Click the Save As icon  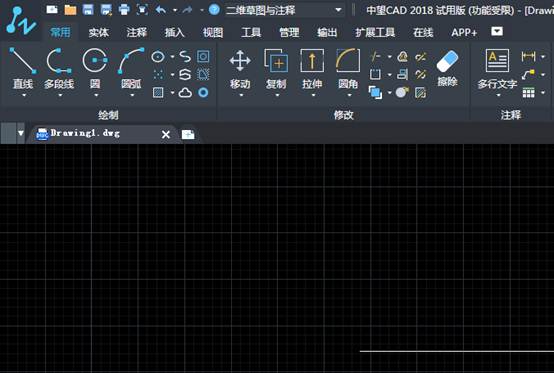coord(106,10)
